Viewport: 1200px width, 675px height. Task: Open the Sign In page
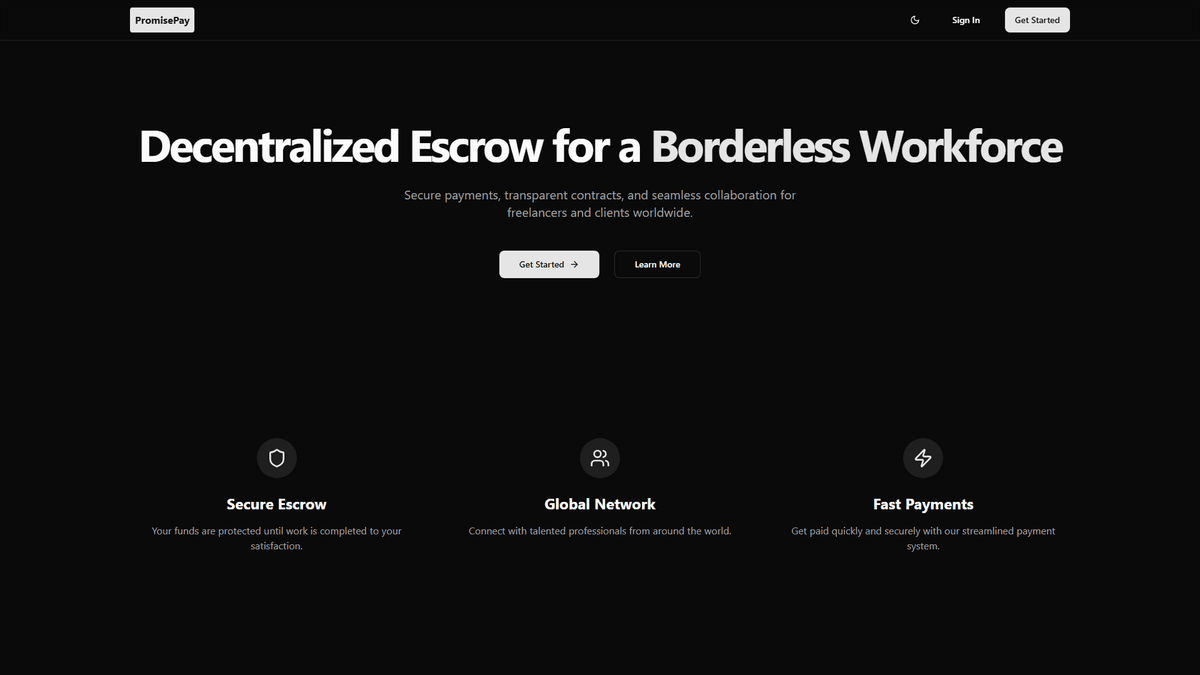(966, 20)
